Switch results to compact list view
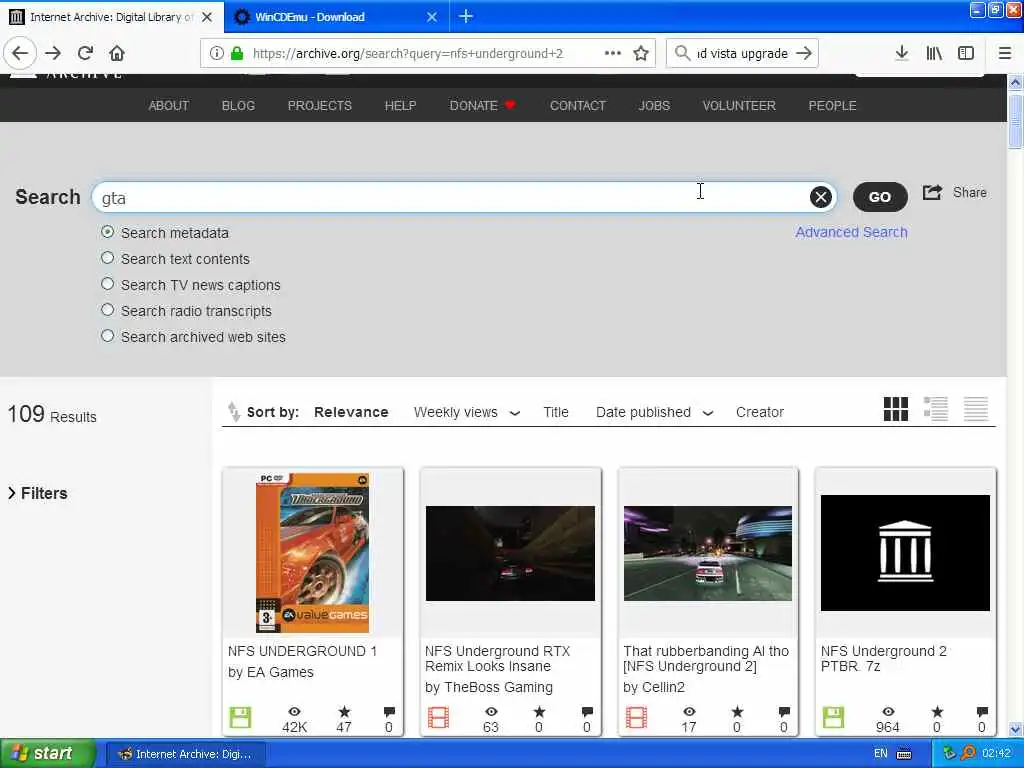Image resolution: width=1024 pixels, height=768 pixels. (976, 409)
